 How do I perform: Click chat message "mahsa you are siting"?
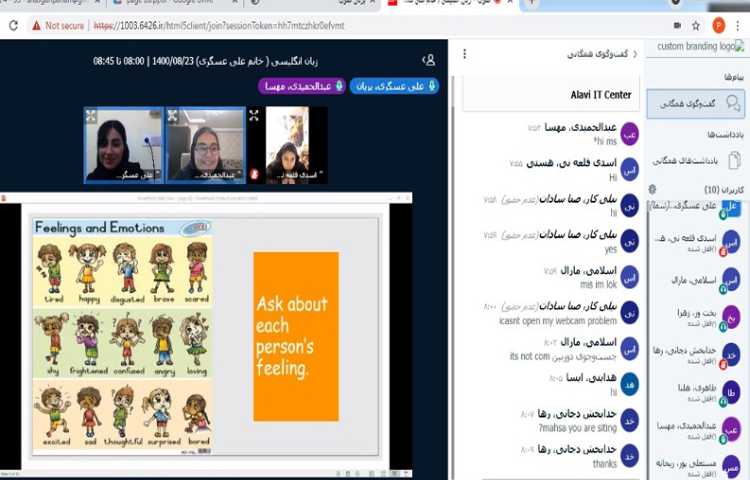point(578,428)
